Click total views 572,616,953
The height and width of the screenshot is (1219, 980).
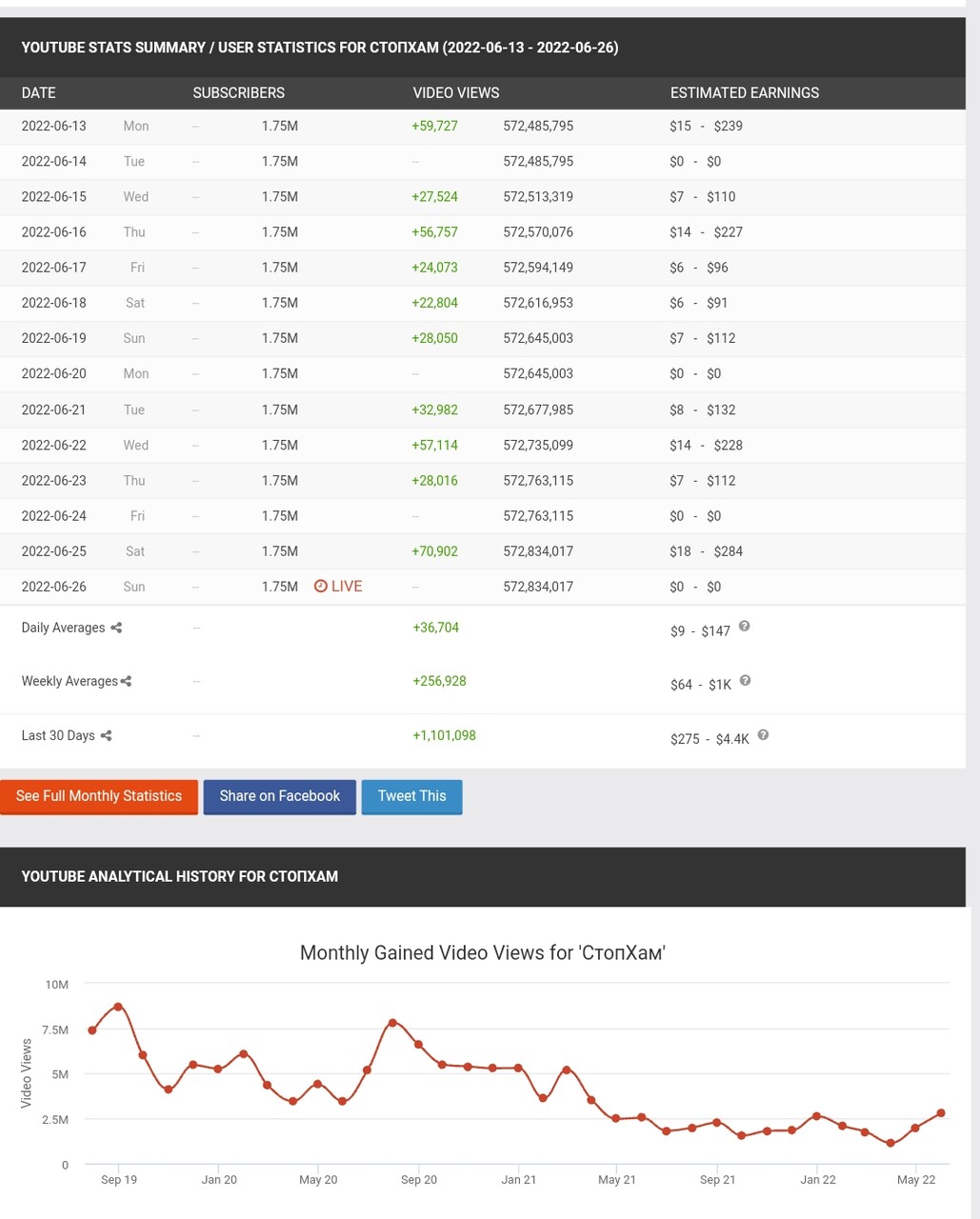pos(538,303)
